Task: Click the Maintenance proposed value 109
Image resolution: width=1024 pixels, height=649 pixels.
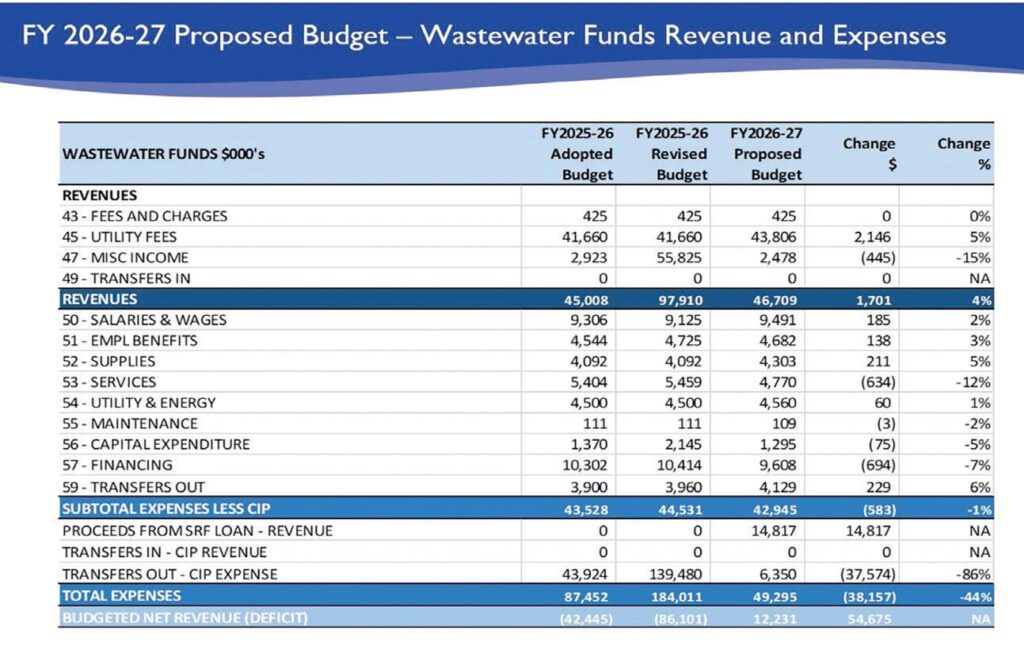Action: click(784, 424)
